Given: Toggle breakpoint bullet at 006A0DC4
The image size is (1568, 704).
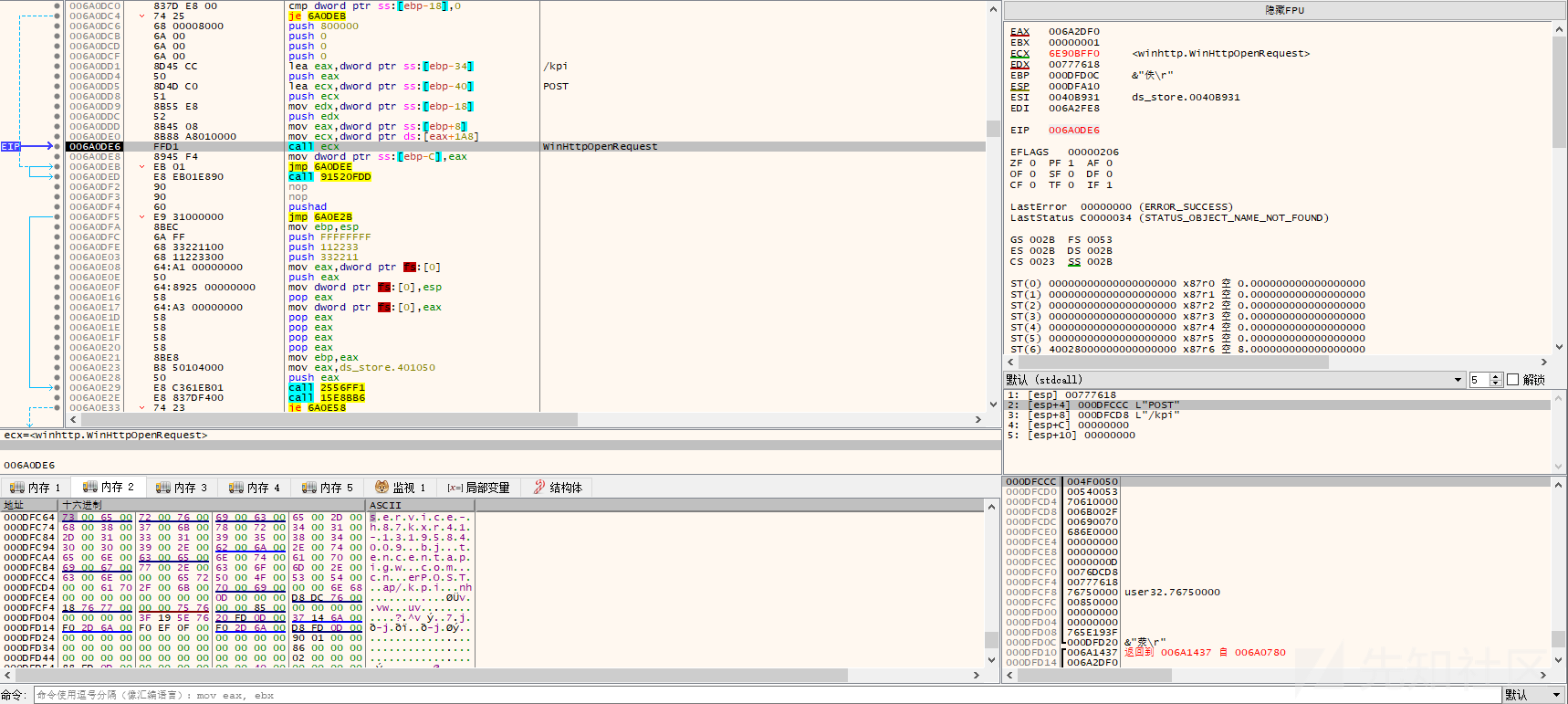Looking at the screenshot, I should (x=57, y=16).
